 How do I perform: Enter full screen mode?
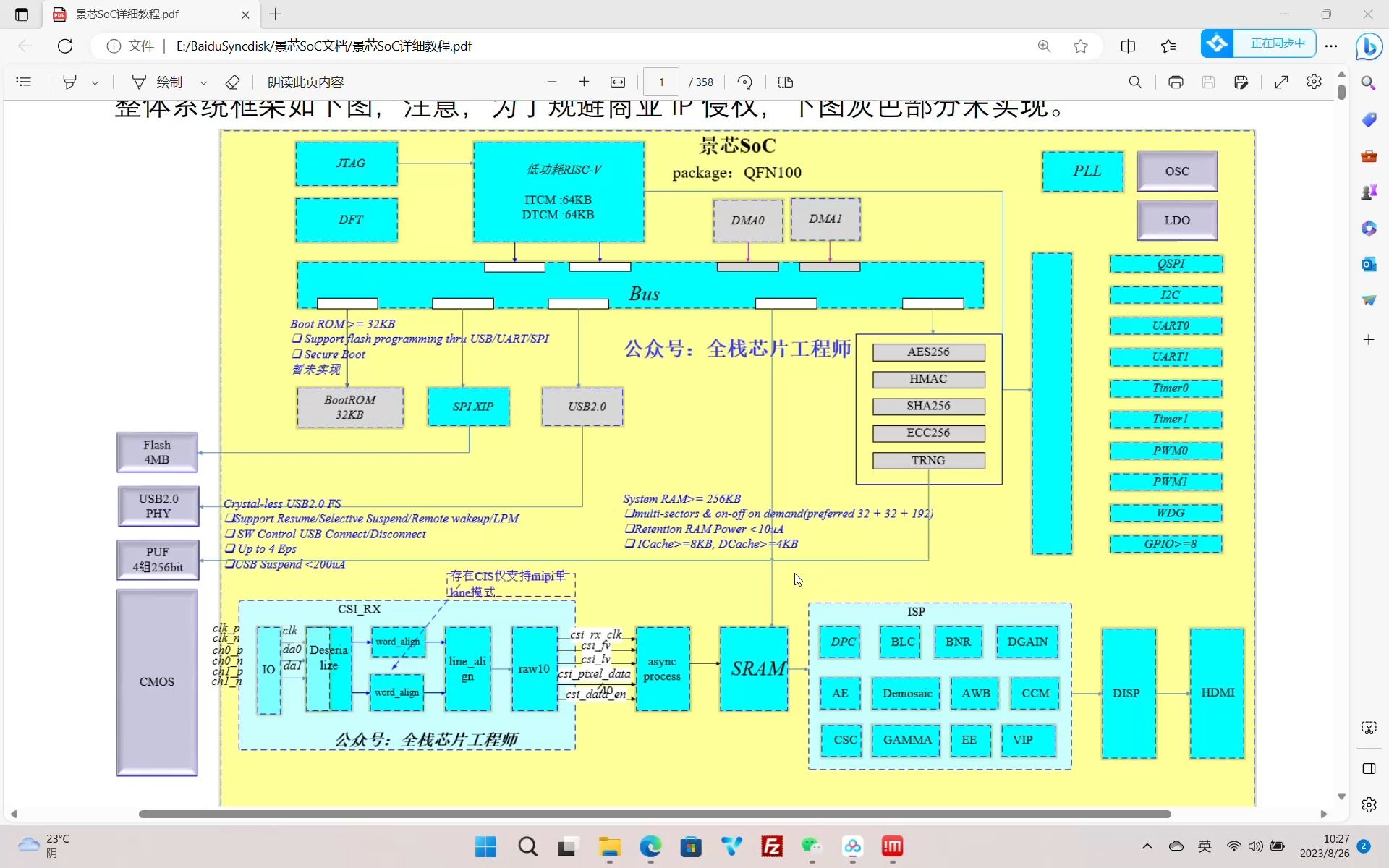tap(1281, 82)
